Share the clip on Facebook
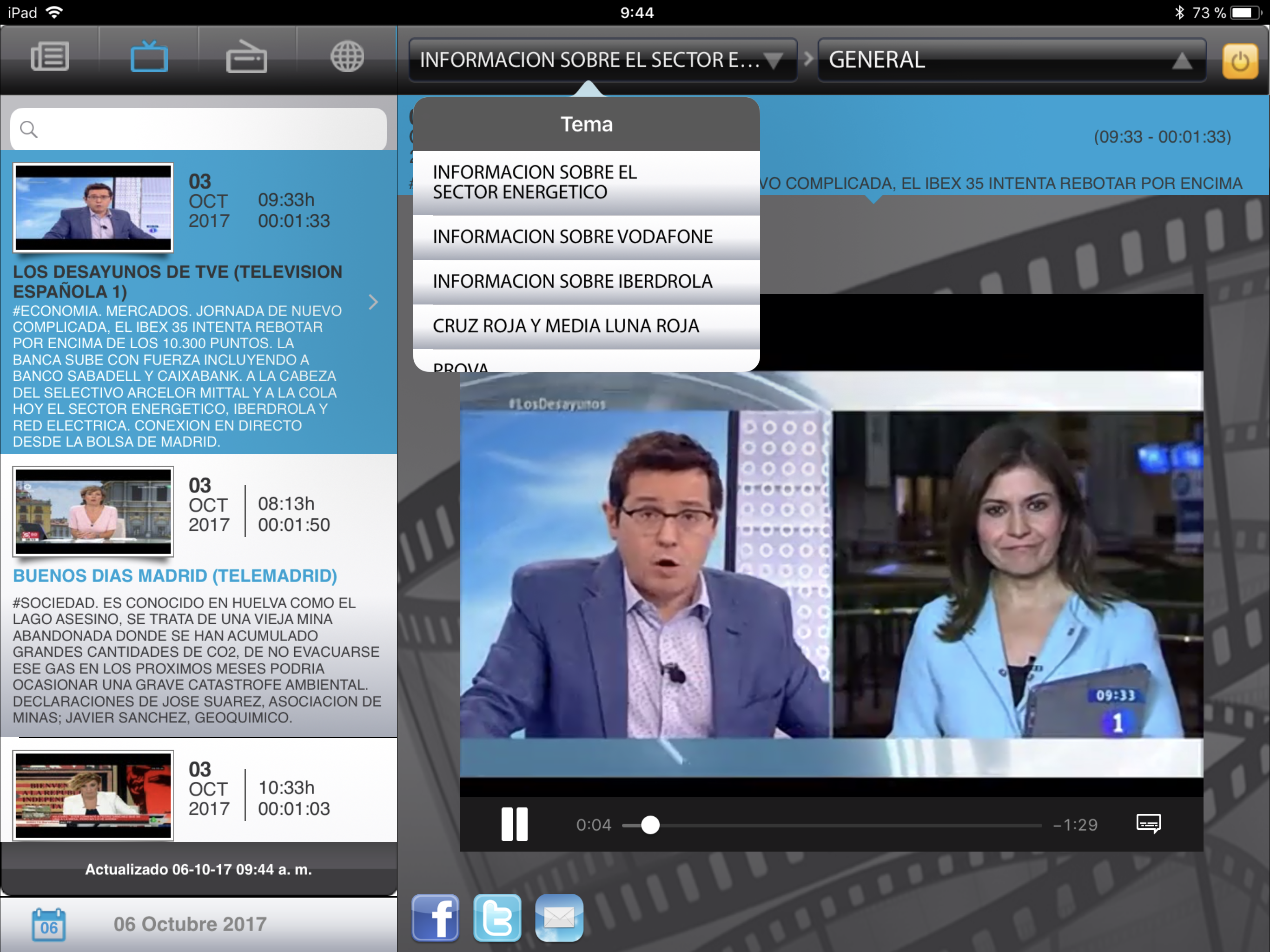This screenshot has height=952, width=1270. pos(435,918)
